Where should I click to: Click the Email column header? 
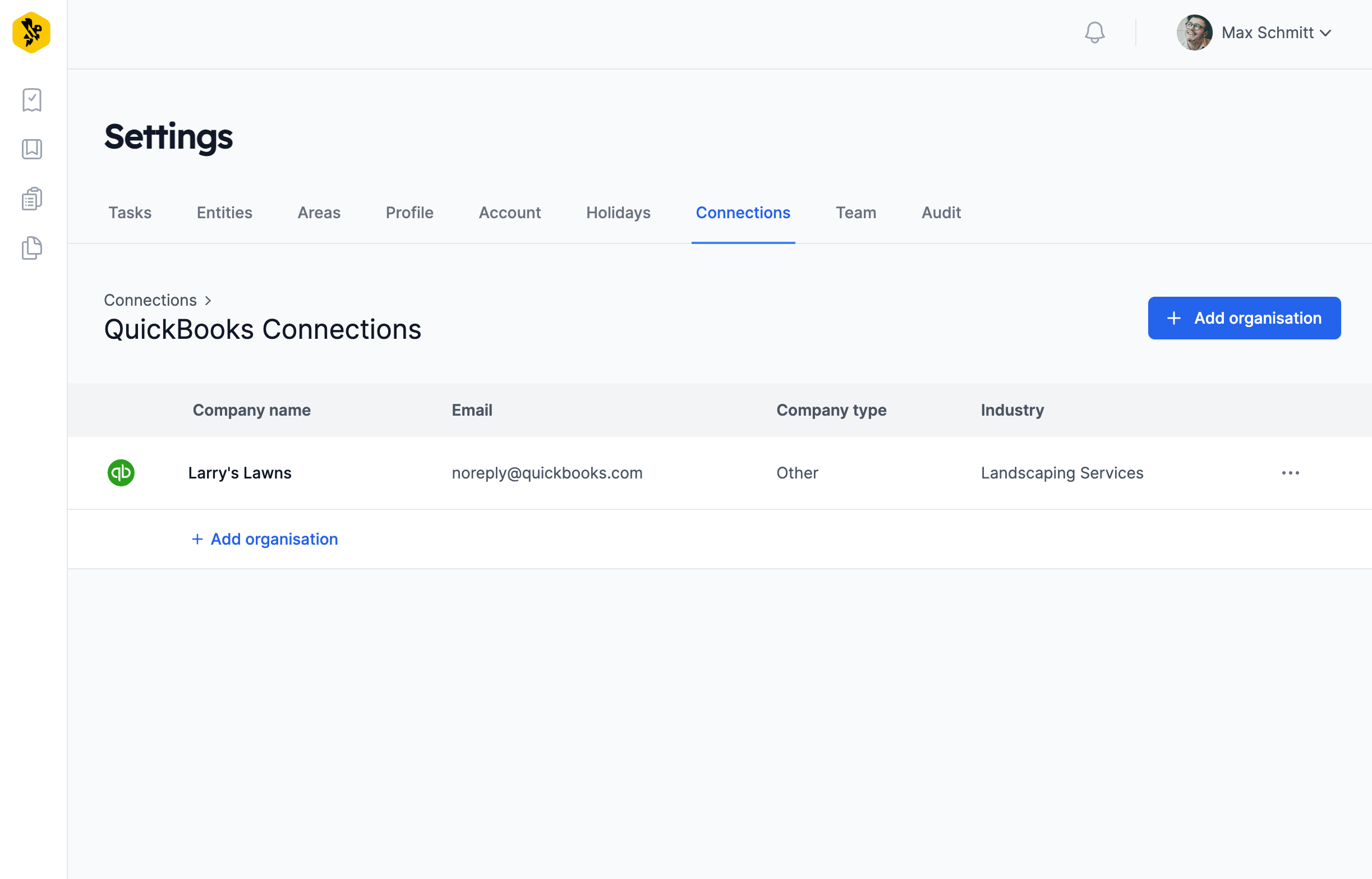click(472, 410)
